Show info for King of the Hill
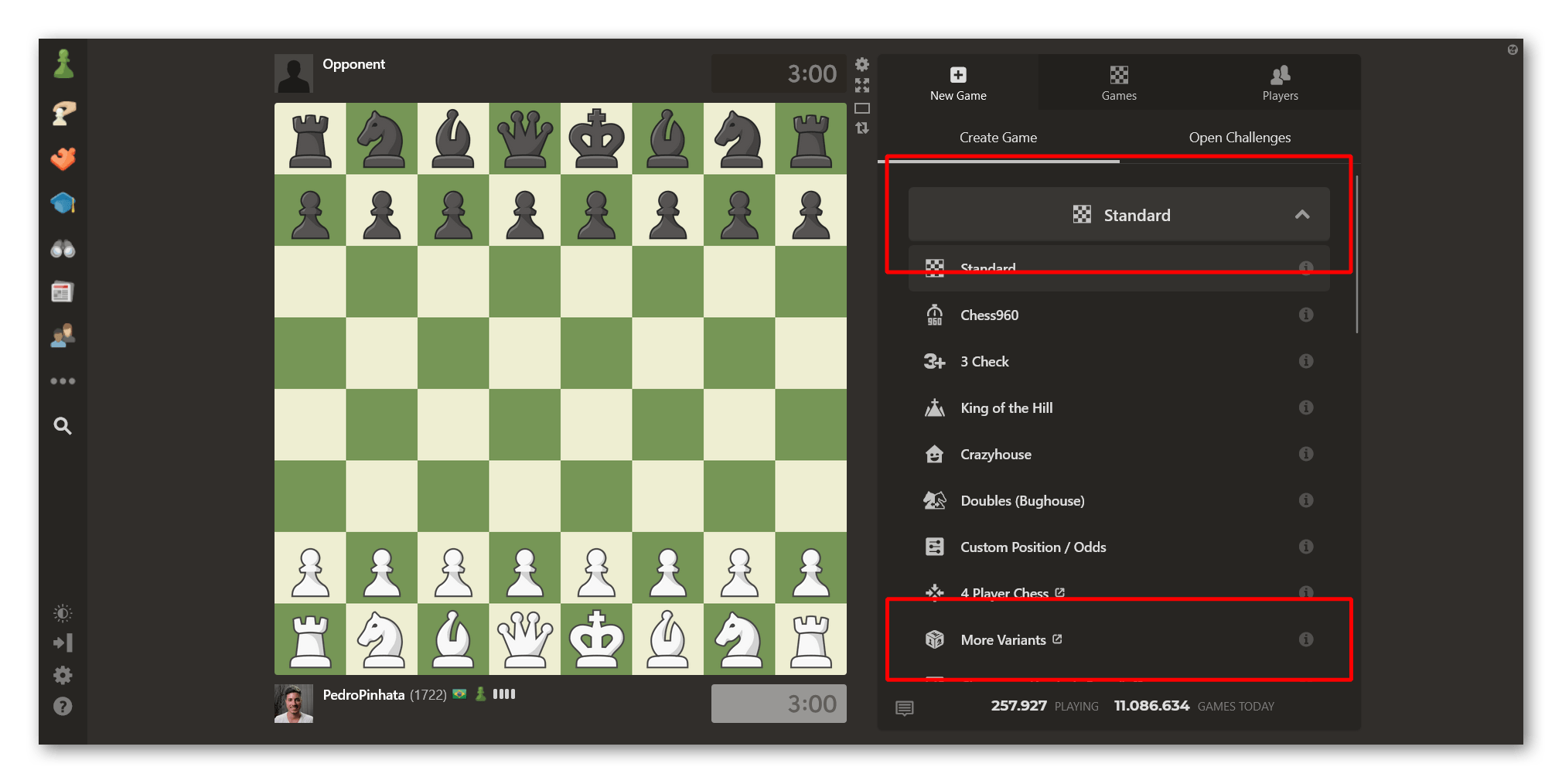 [x=1306, y=407]
